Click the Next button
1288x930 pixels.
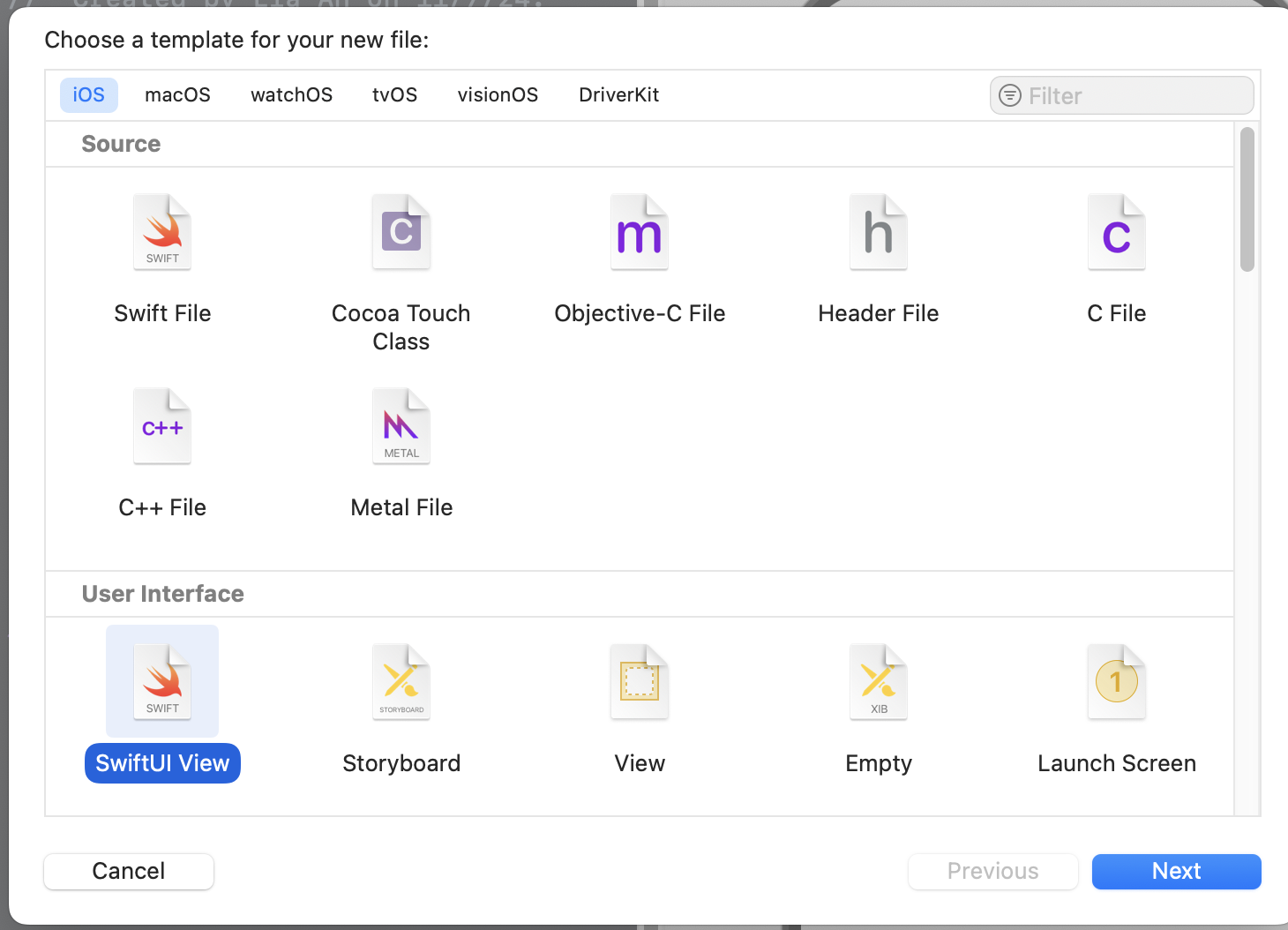tap(1176, 871)
